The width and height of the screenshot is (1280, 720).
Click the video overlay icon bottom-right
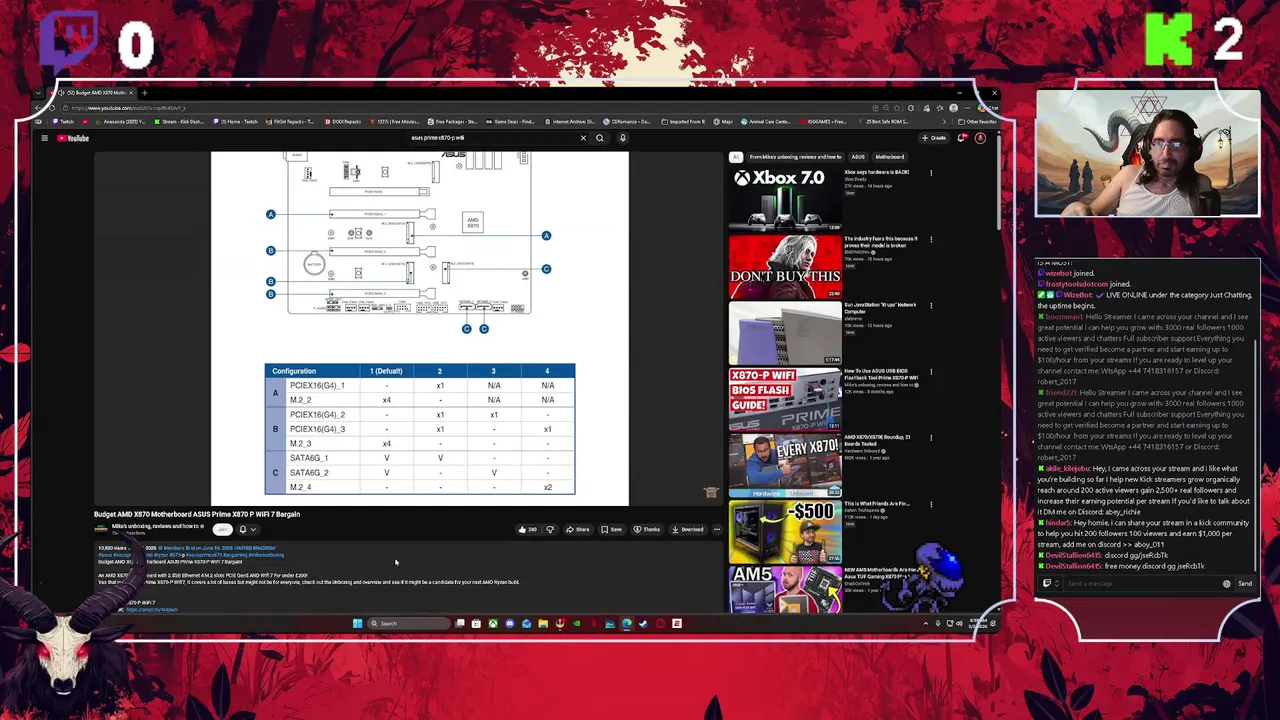point(710,493)
